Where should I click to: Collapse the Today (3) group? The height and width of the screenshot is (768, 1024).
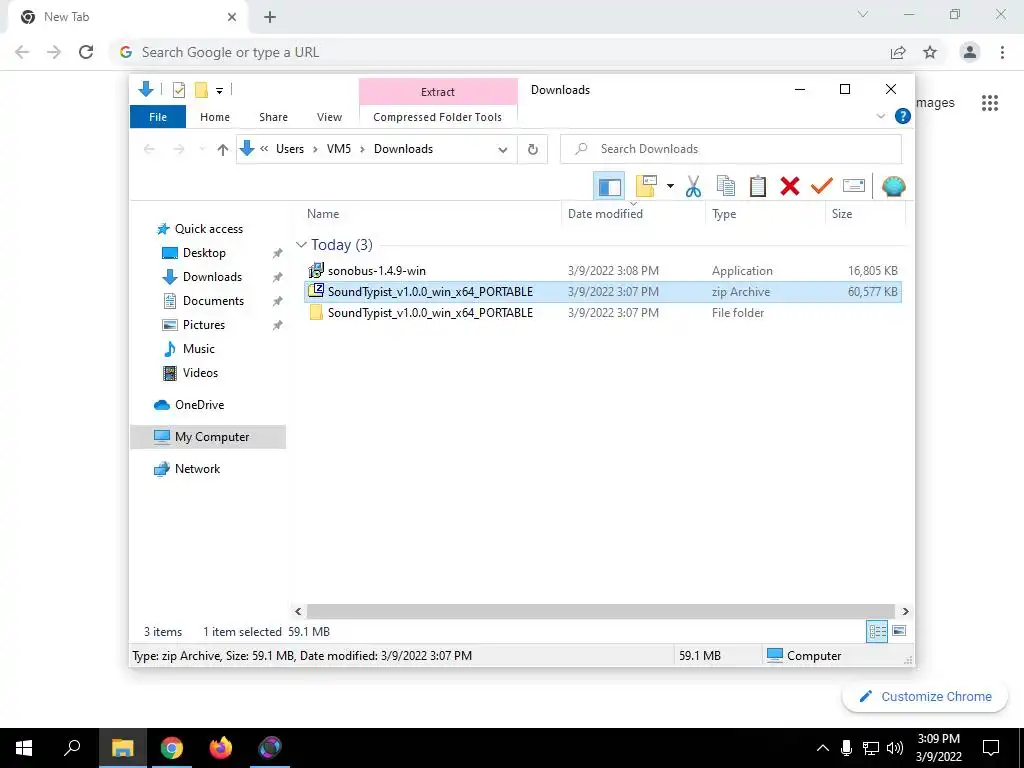pos(301,245)
